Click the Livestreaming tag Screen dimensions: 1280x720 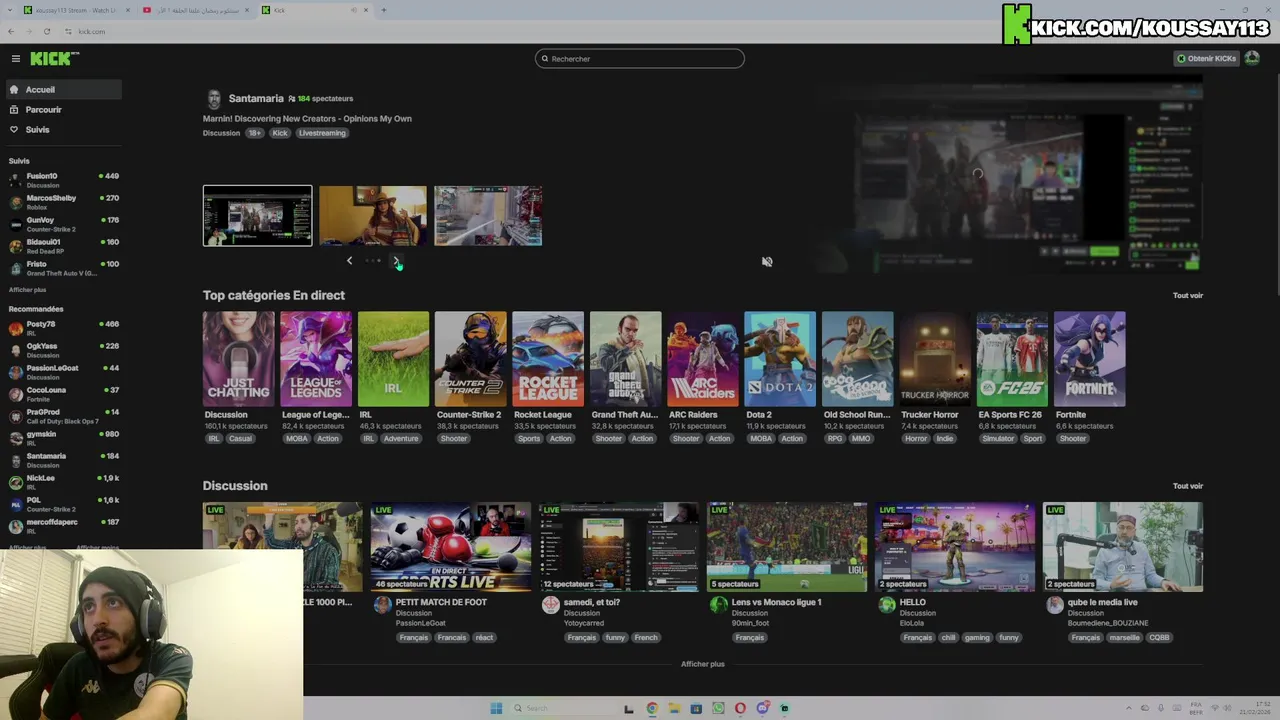(x=322, y=133)
